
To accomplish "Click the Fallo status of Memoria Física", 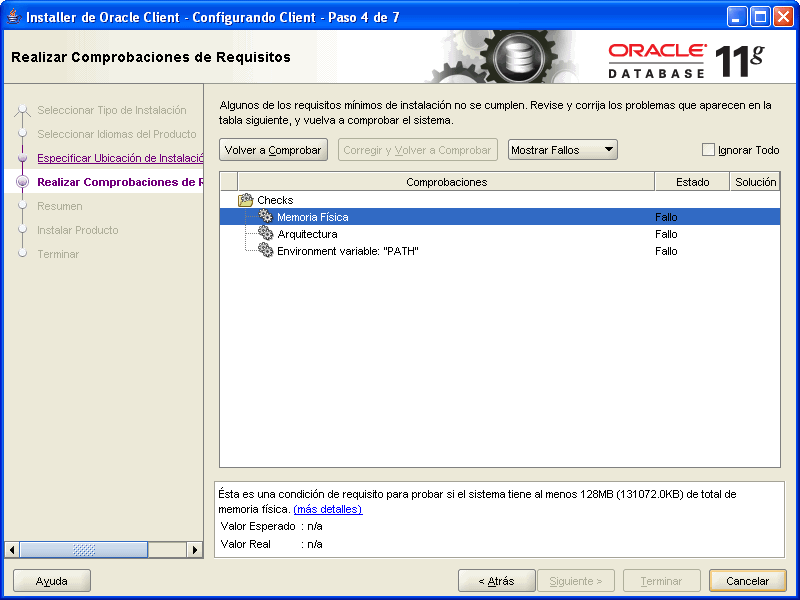I will click(666, 217).
